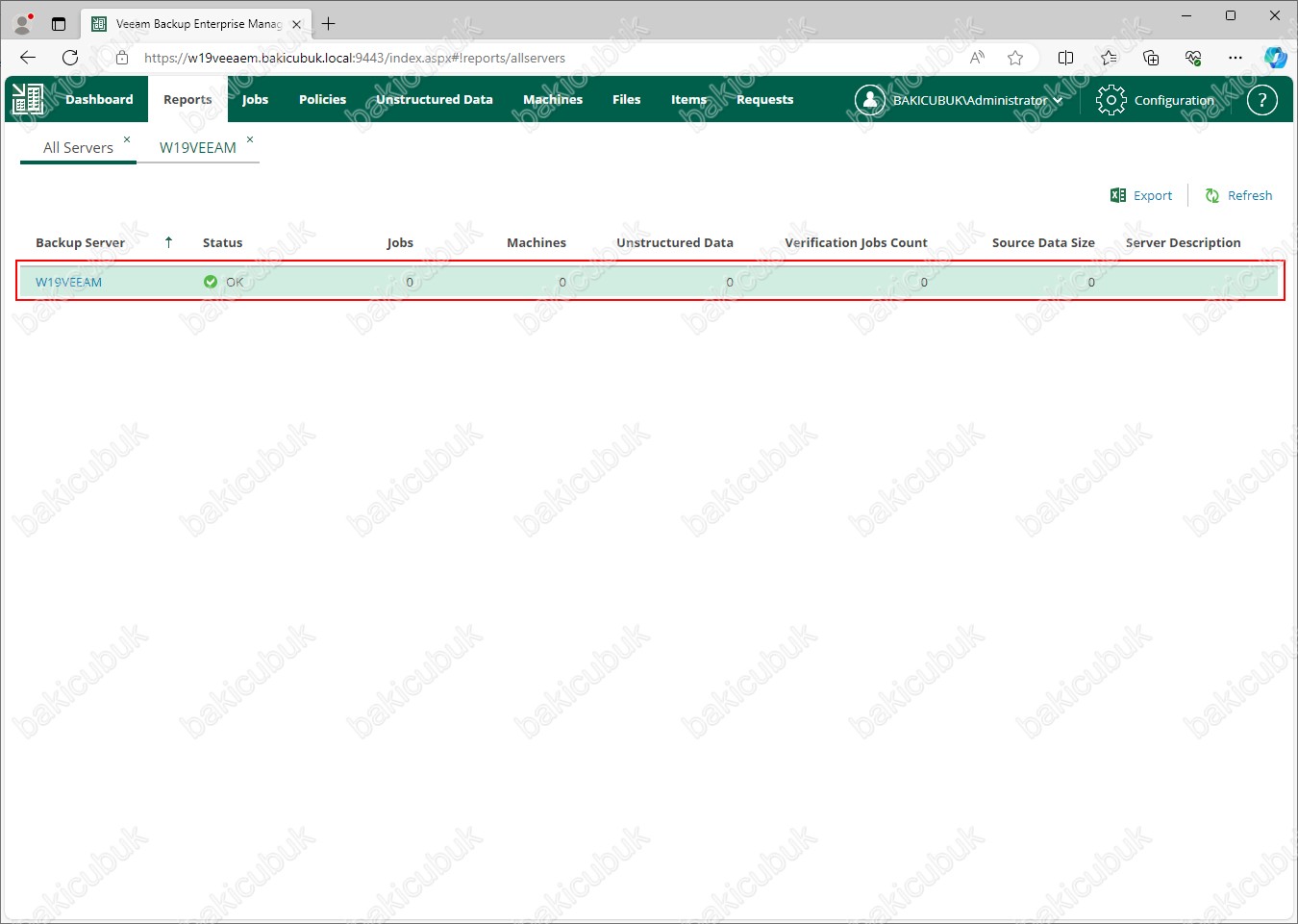Sort by Status column header
The height and width of the screenshot is (924, 1298).
[x=222, y=242]
